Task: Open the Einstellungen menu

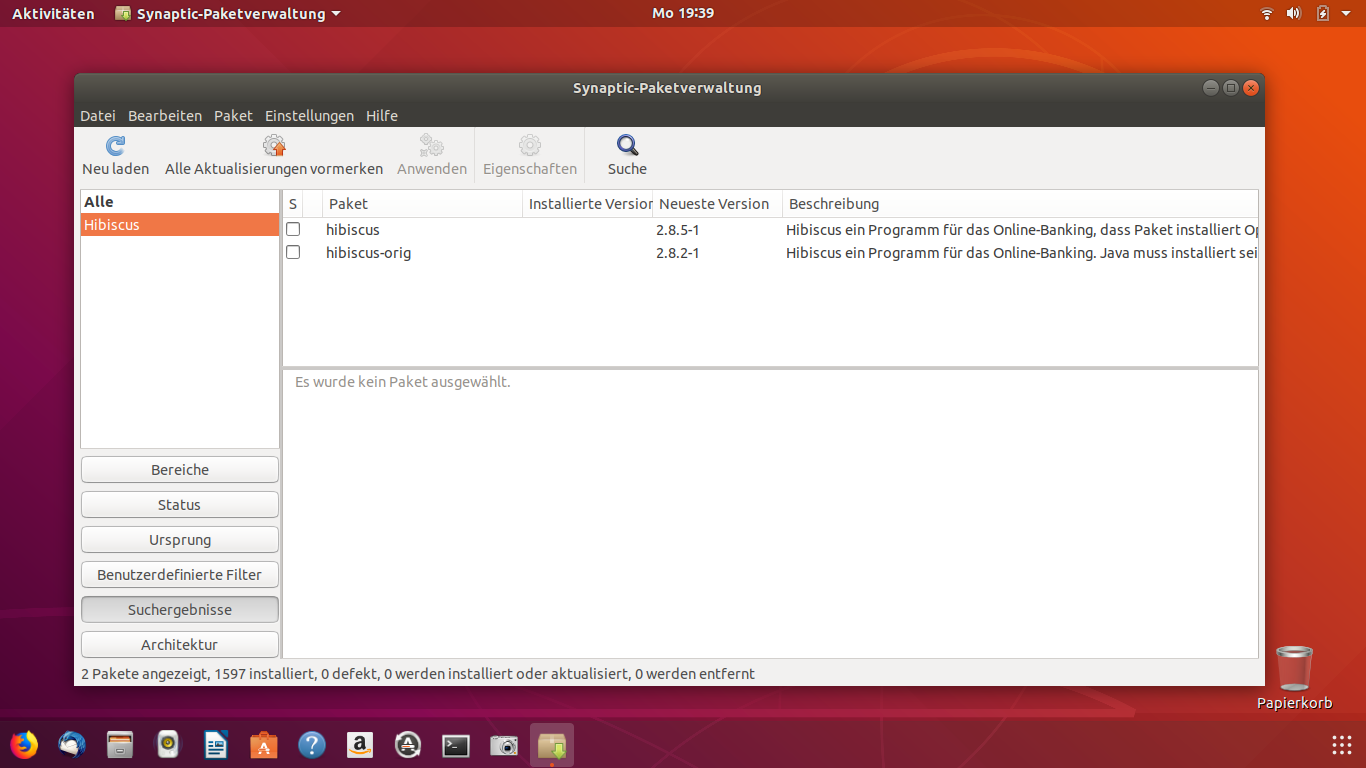Action: tap(309, 116)
